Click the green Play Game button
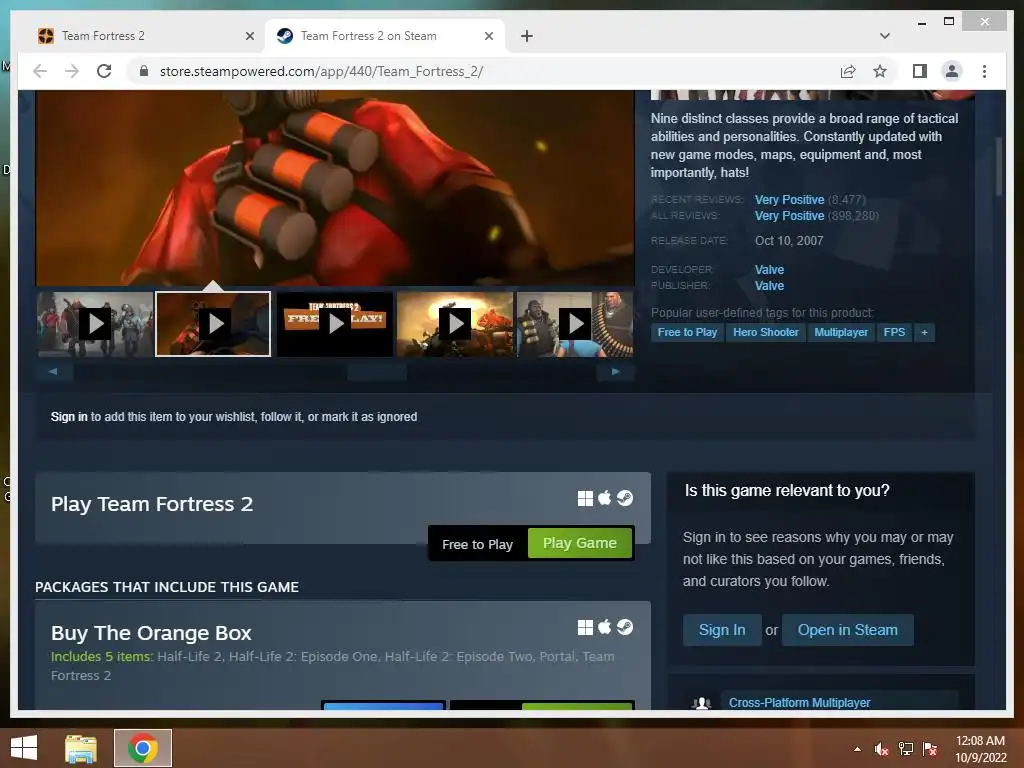 (x=580, y=543)
